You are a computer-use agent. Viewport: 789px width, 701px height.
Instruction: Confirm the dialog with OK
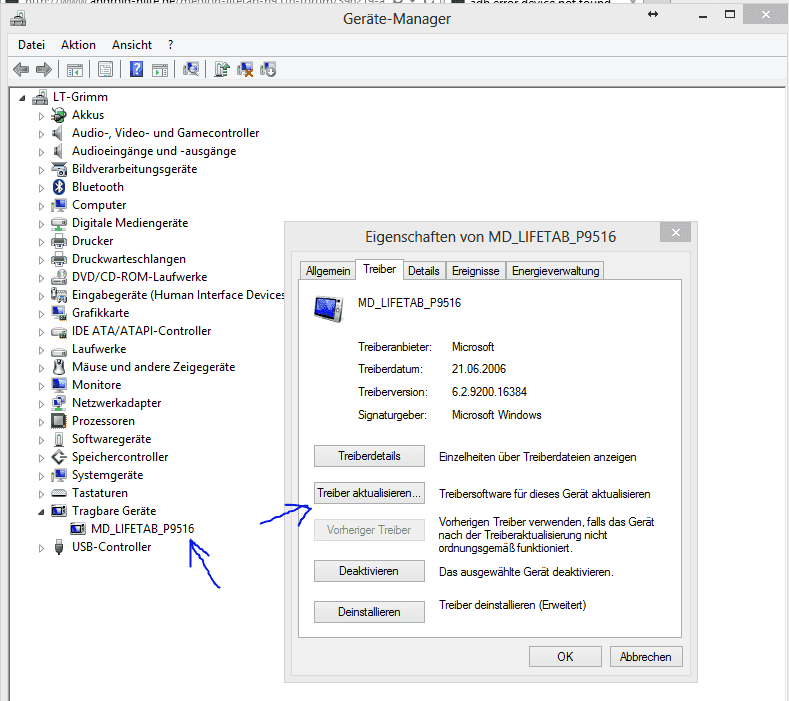tap(565, 656)
